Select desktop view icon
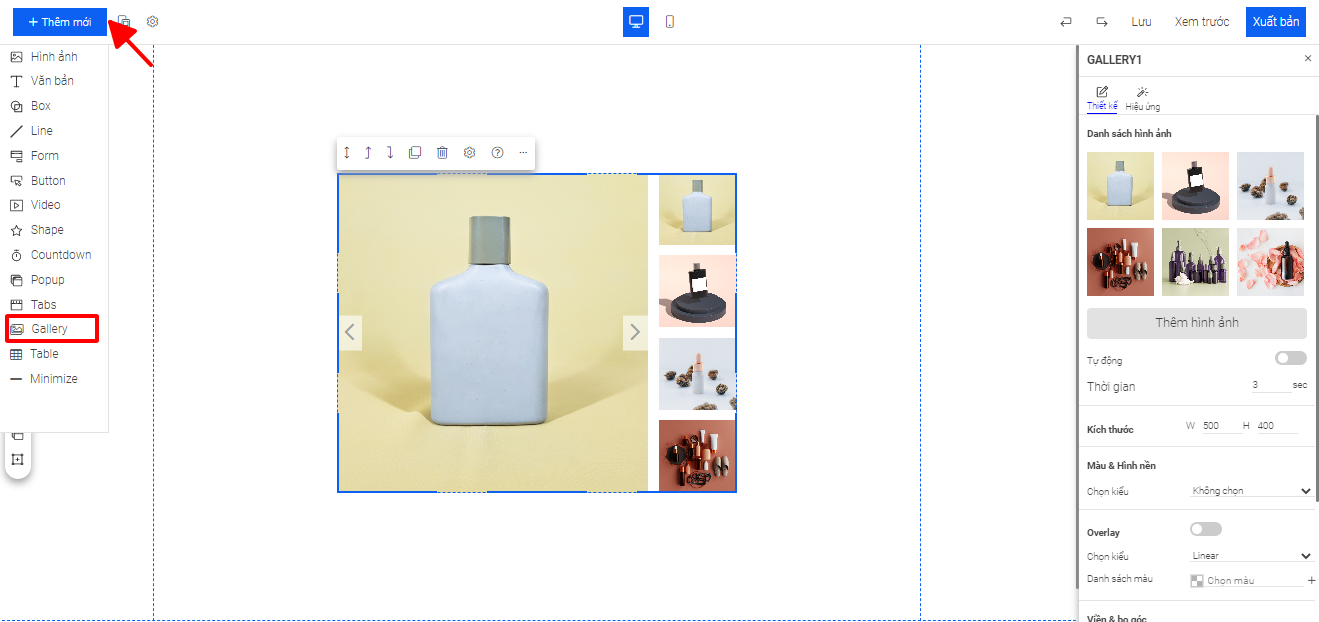Image resolution: width=1319 pixels, height=622 pixels. click(635, 22)
